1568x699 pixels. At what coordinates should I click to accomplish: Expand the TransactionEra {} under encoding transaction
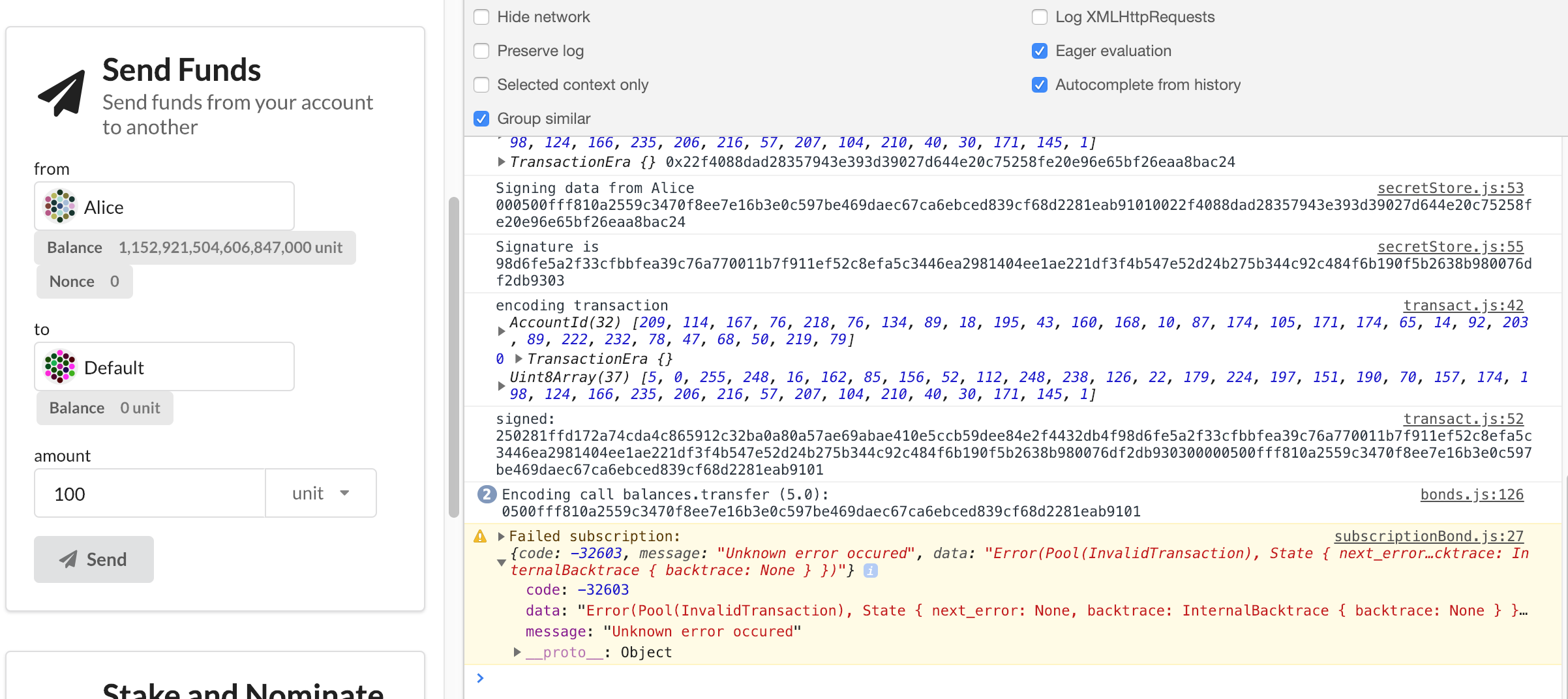coord(519,359)
